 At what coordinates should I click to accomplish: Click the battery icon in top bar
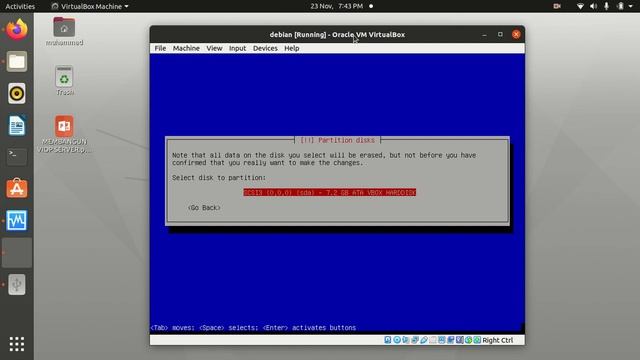pos(620,6)
